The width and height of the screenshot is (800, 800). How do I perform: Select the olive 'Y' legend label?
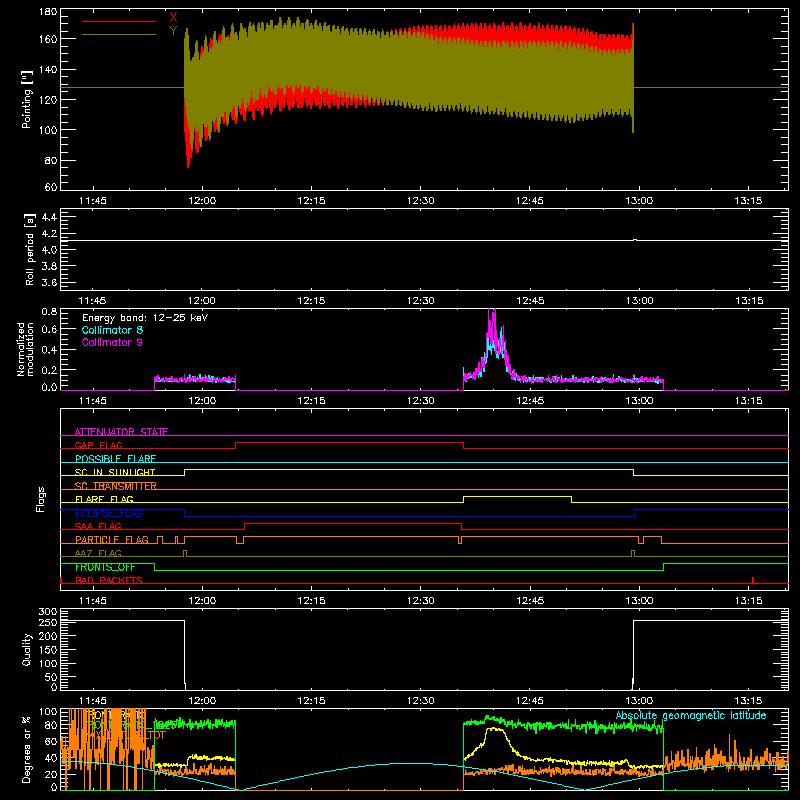[x=173, y=31]
